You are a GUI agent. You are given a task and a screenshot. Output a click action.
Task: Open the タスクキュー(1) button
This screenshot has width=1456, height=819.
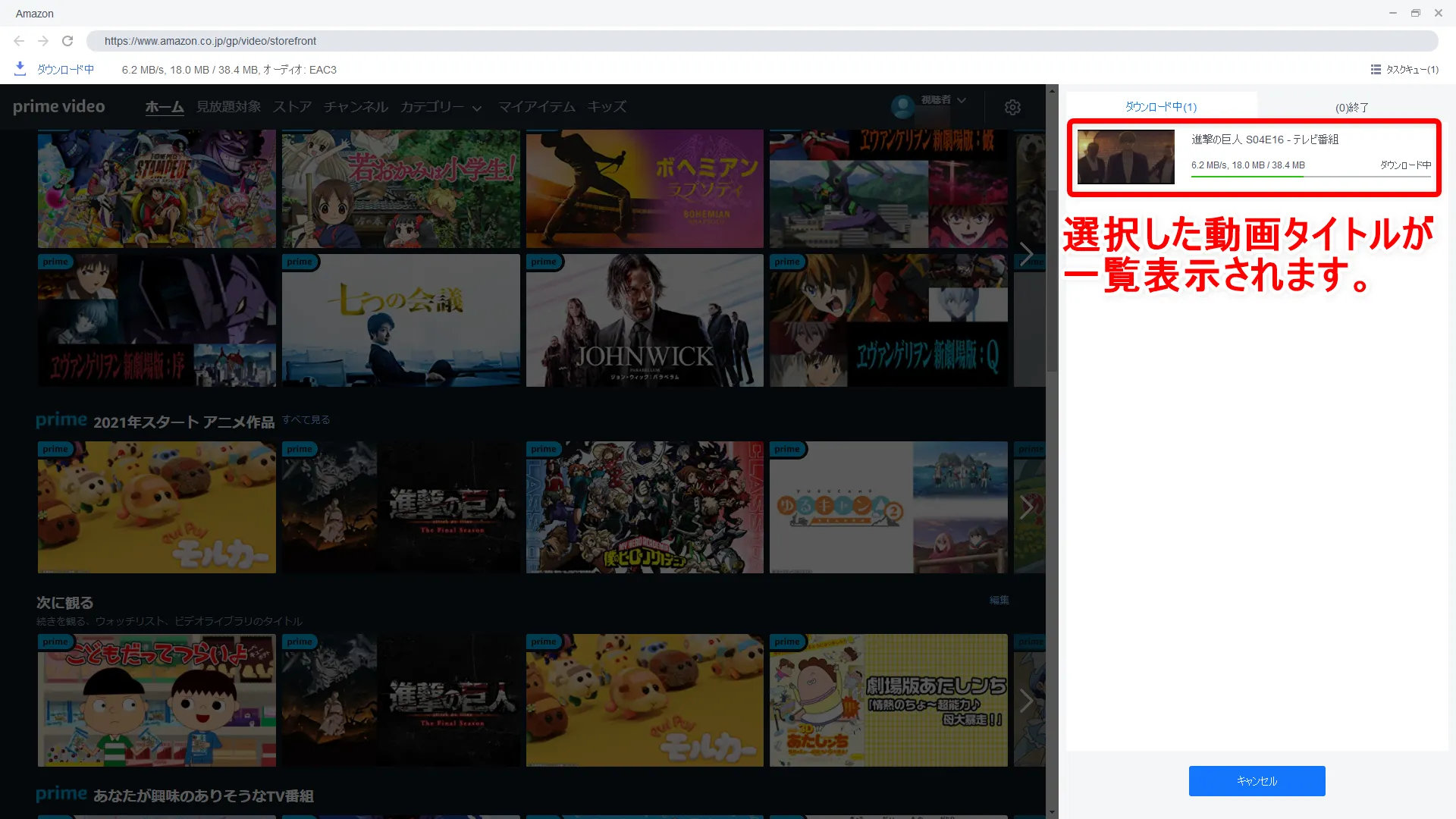(x=1404, y=70)
